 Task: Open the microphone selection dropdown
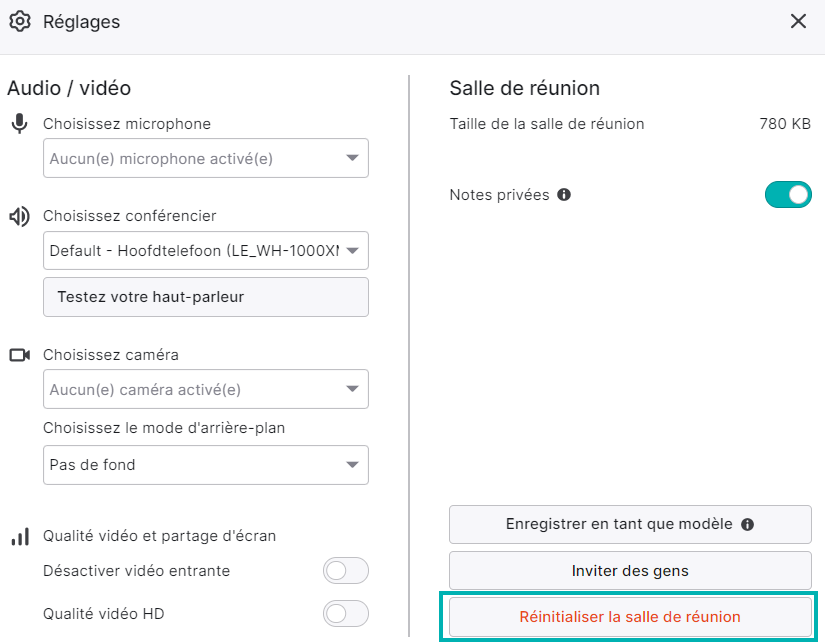pos(206,158)
